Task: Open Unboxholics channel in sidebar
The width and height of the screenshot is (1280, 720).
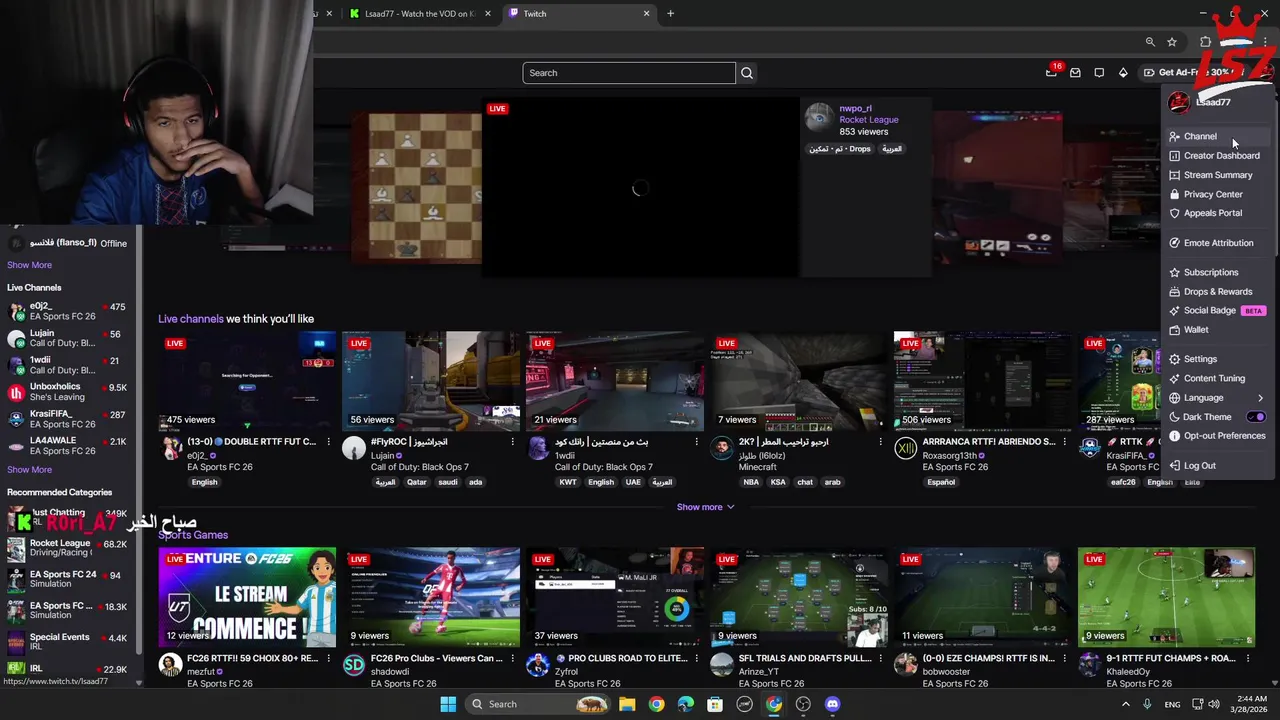Action: [x=68, y=392]
